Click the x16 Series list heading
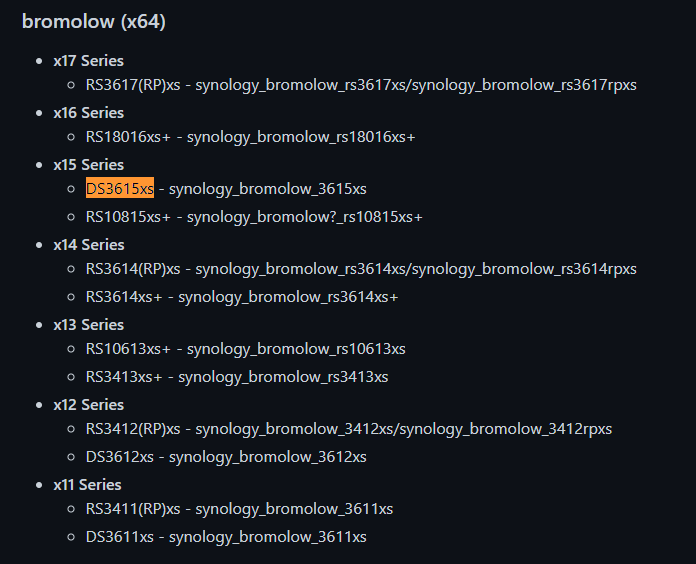Screen dimensions: 696x564 88,112
